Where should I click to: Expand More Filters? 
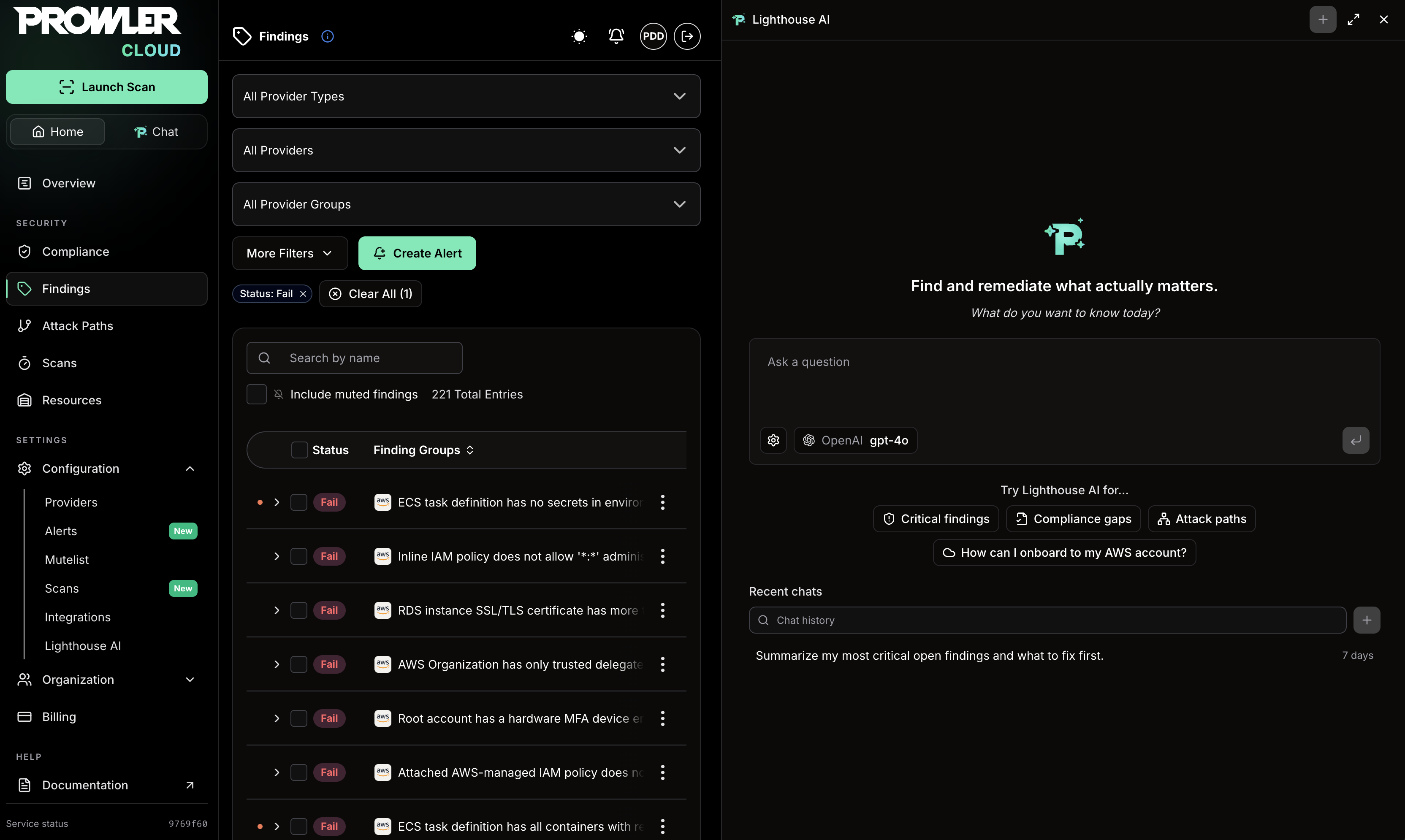[290, 254]
